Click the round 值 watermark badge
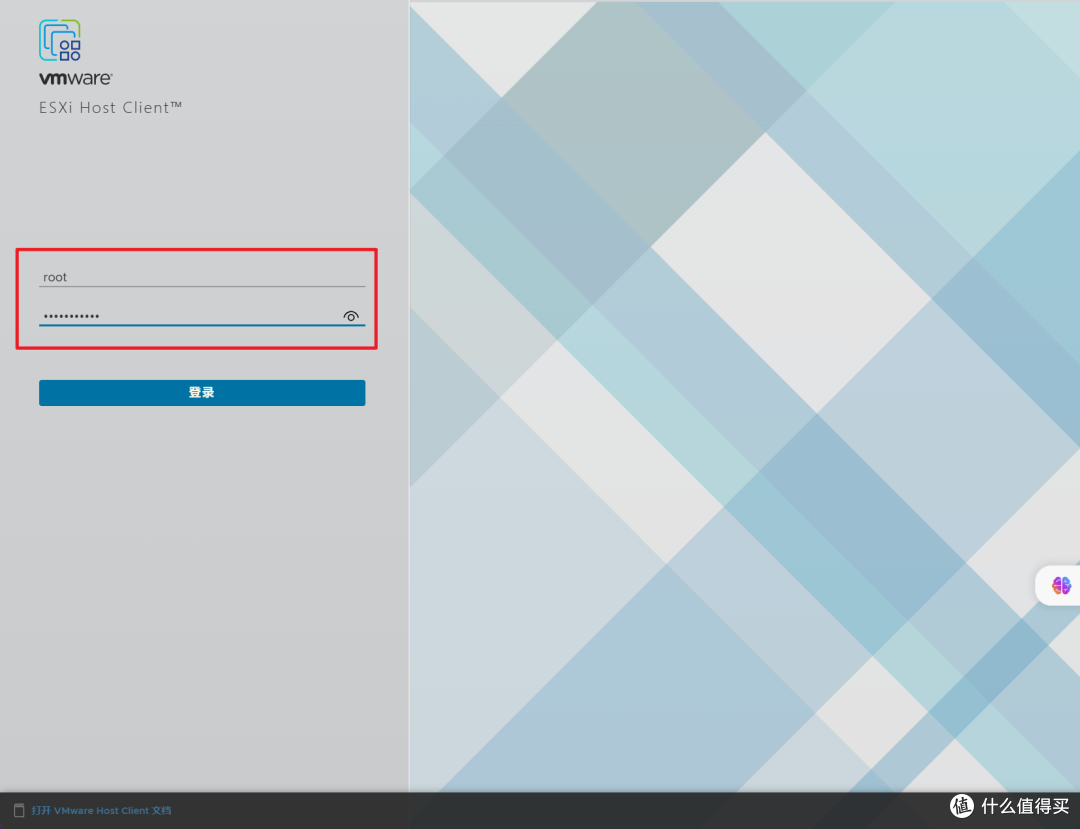 click(x=961, y=806)
